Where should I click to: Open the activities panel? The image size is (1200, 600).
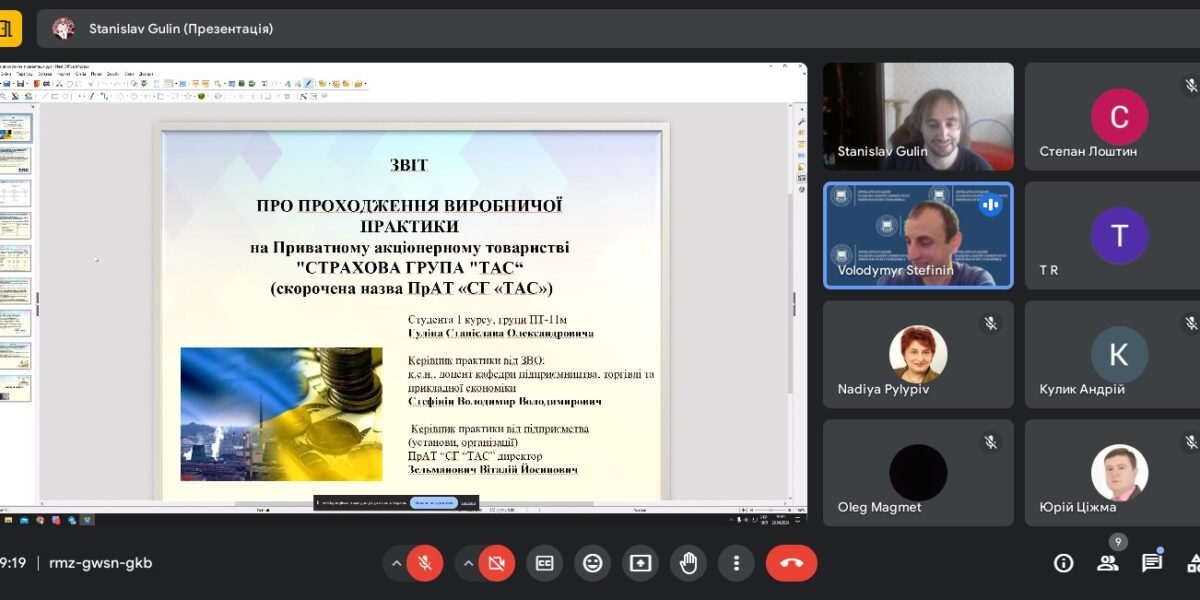point(1193,563)
